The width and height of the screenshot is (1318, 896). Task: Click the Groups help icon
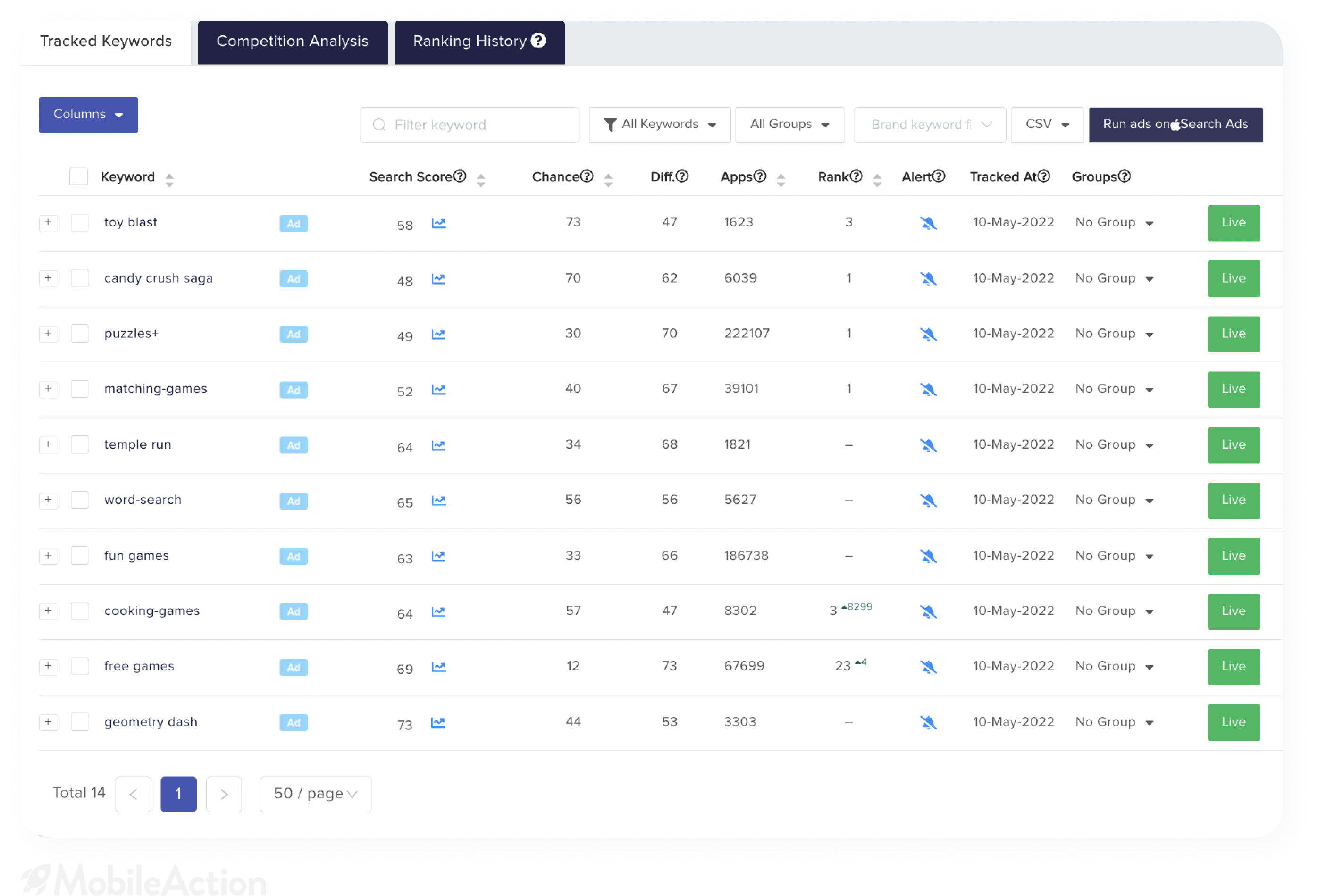click(1124, 176)
